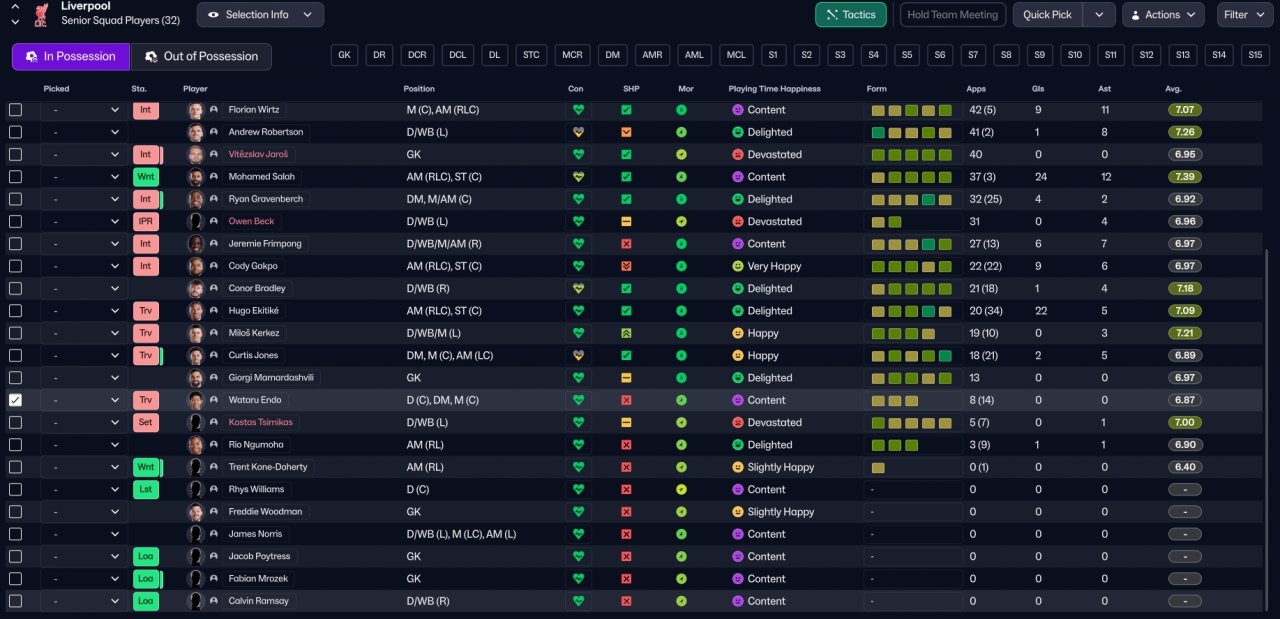This screenshot has height=619, width=1280.
Task: Switch to the In Possession tab
Action: 71,56
